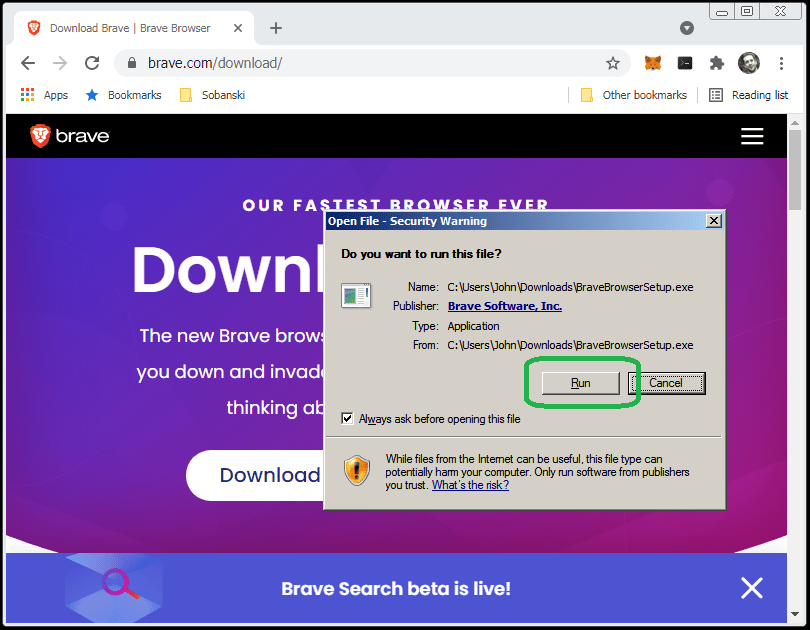This screenshot has height=630, width=810.
Task: Close the Open File security warning dialog
Action: coord(713,221)
